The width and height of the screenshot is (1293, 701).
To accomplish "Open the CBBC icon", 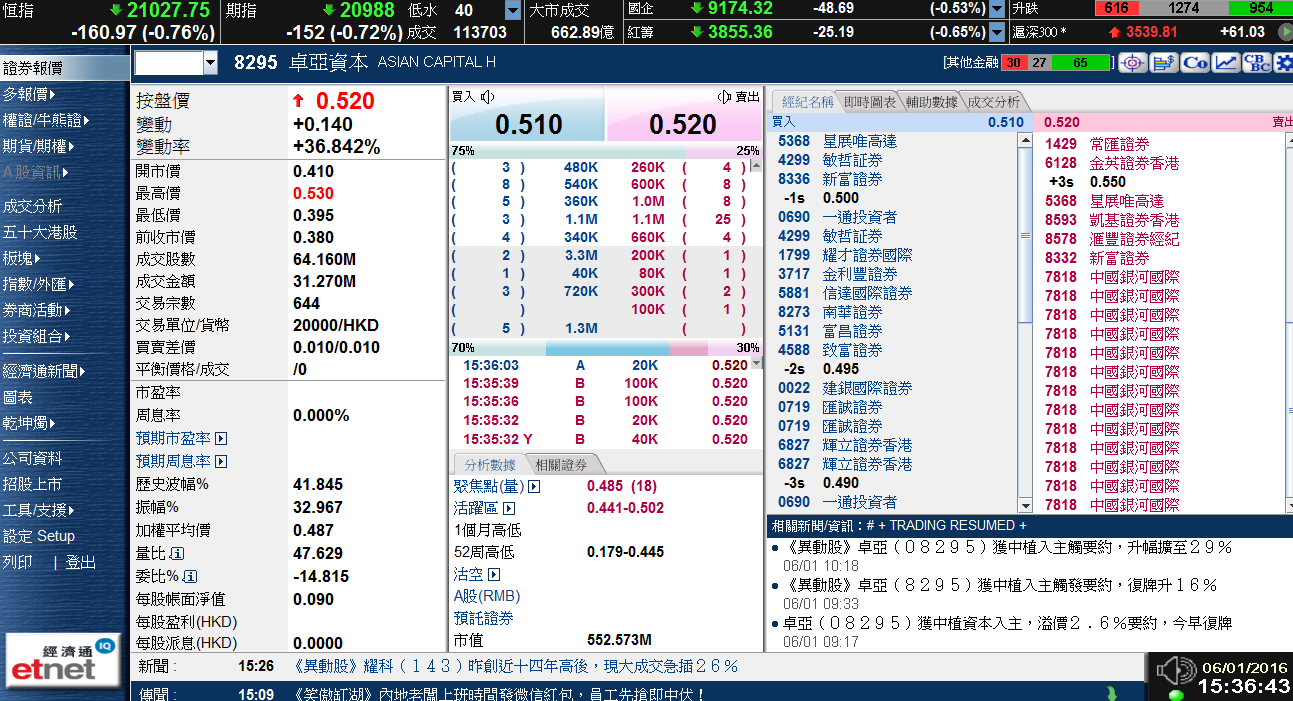I will [x=1257, y=62].
